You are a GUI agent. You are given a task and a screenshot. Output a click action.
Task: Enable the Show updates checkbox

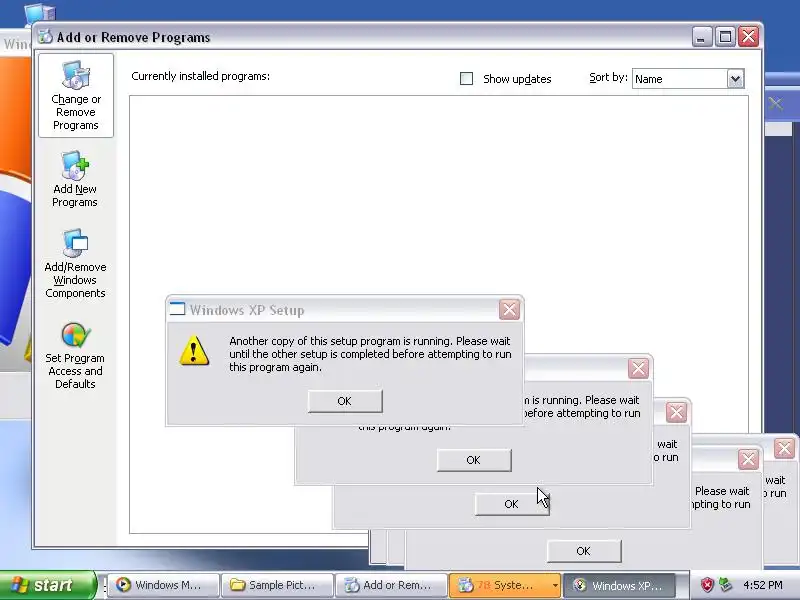(x=466, y=79)
